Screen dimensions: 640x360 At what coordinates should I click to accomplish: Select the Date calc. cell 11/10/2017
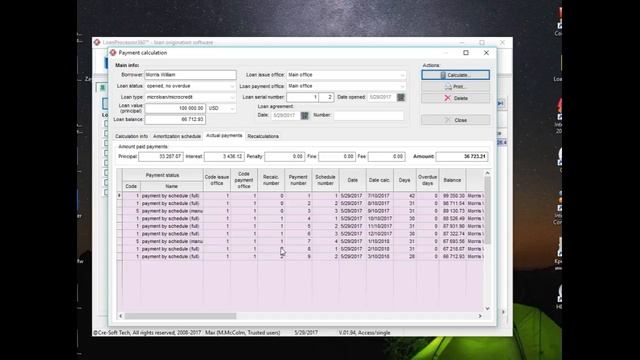click(380, 226)
